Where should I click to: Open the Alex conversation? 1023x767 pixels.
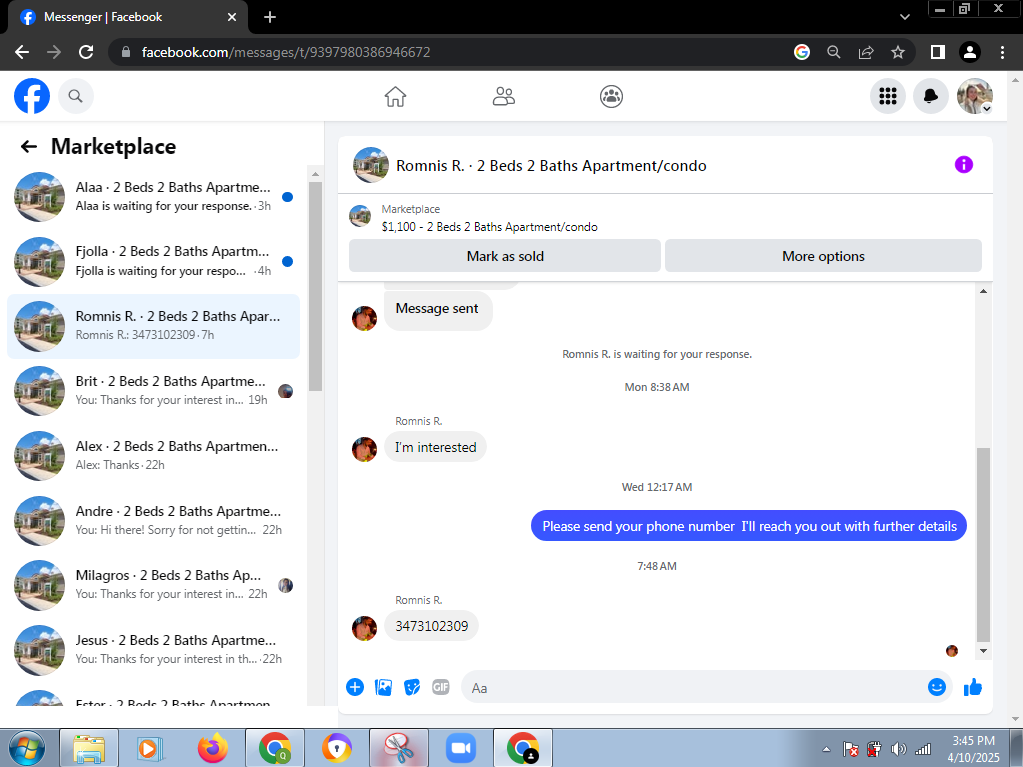pos(153,455)
